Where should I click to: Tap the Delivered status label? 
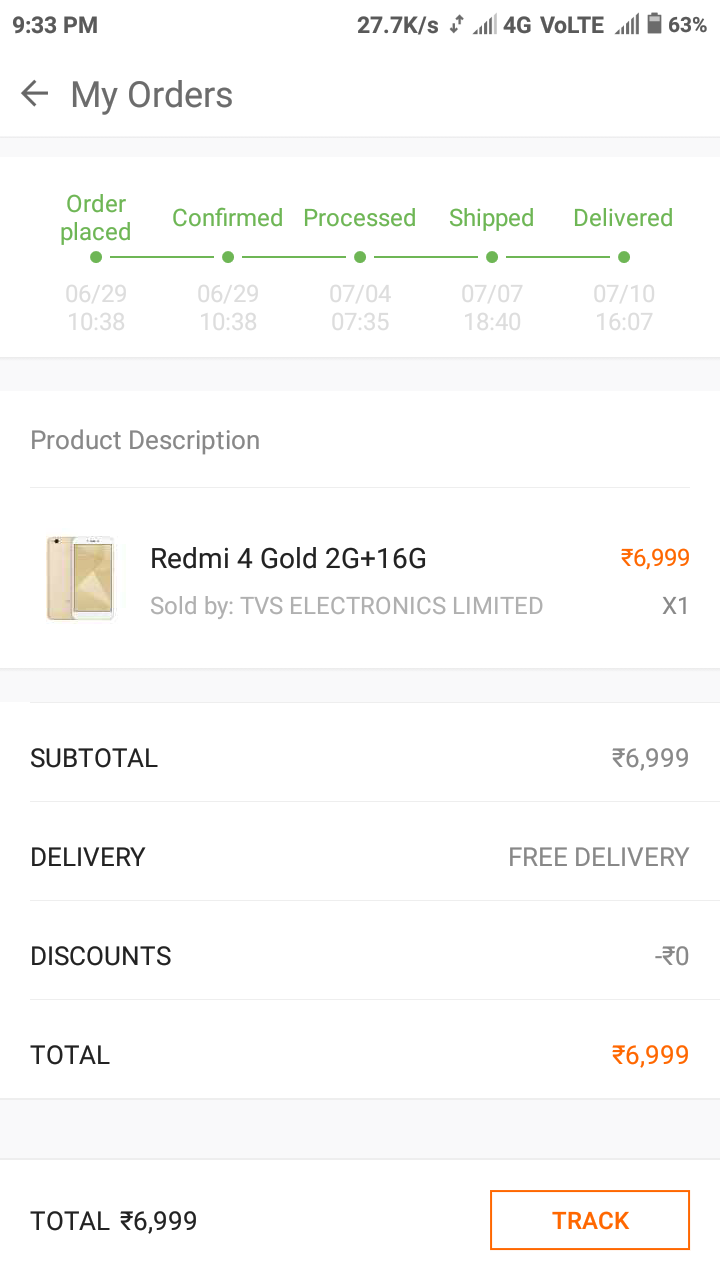coord(623,218)
